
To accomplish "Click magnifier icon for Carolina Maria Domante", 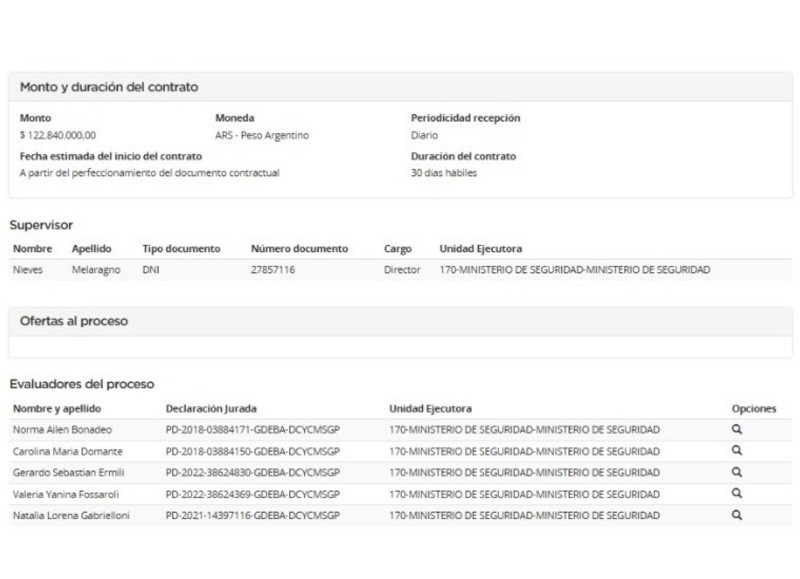I will tap(737, 451).
